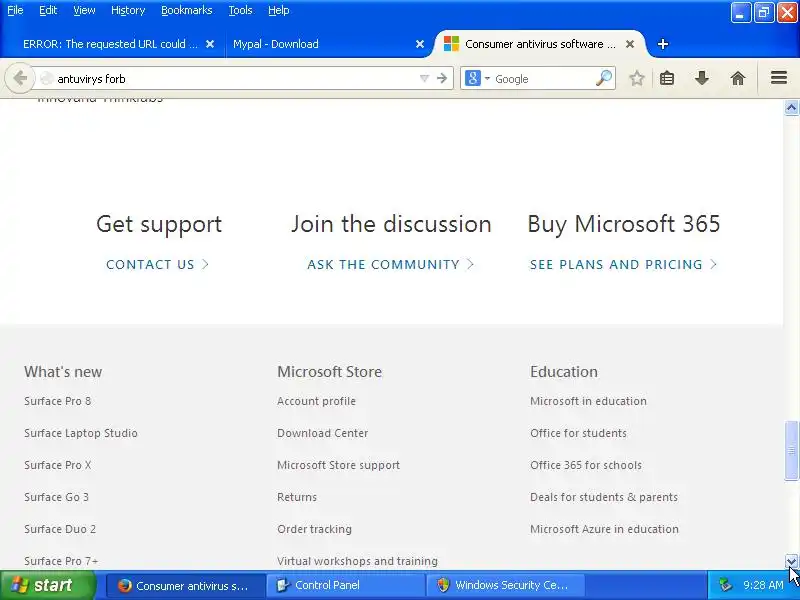800x600 pixels.
Task: Open the View menu
Action: (x=84, y=10)
